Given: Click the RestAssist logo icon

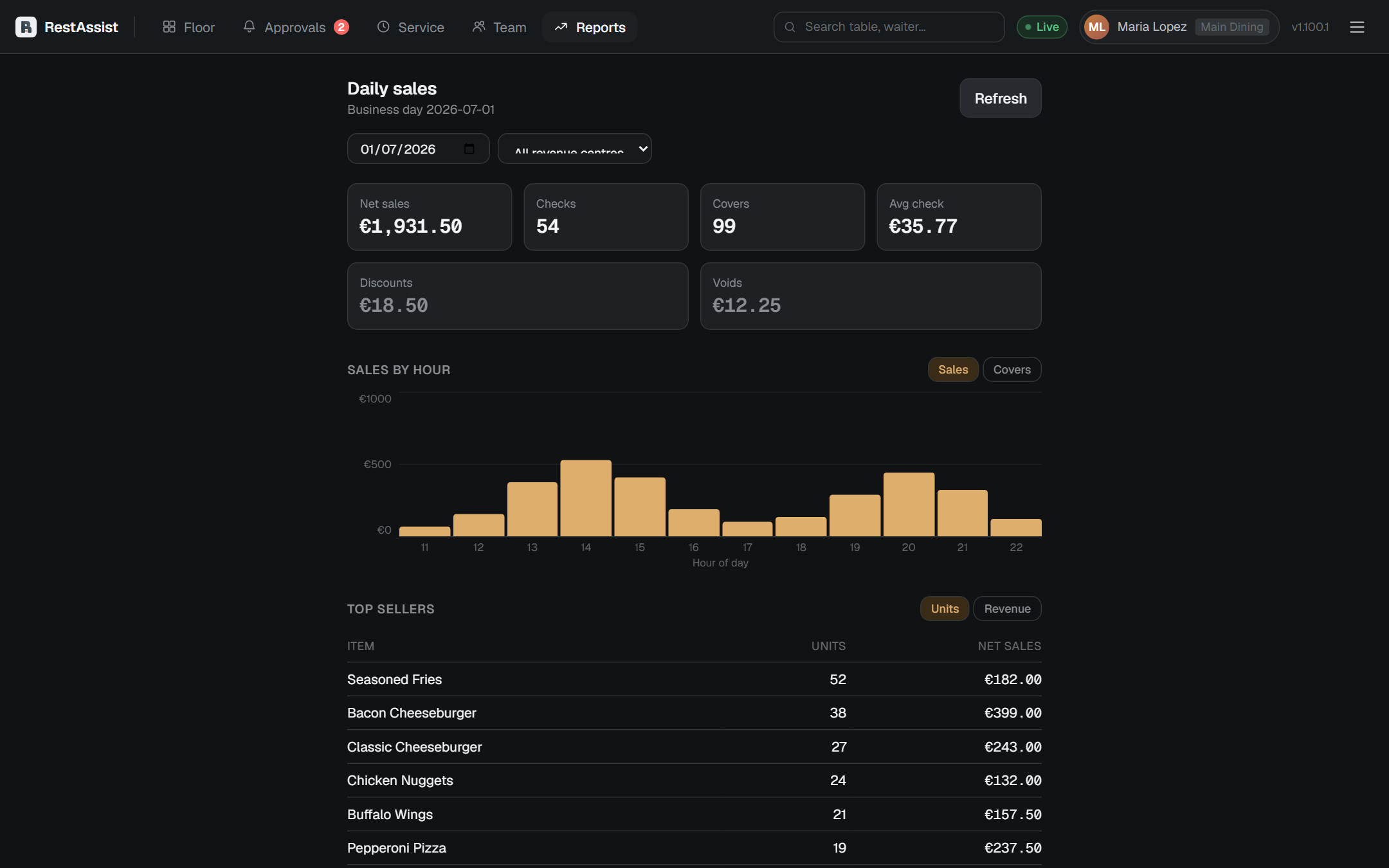Looking at the screenshot, I should tap(26, 27).
